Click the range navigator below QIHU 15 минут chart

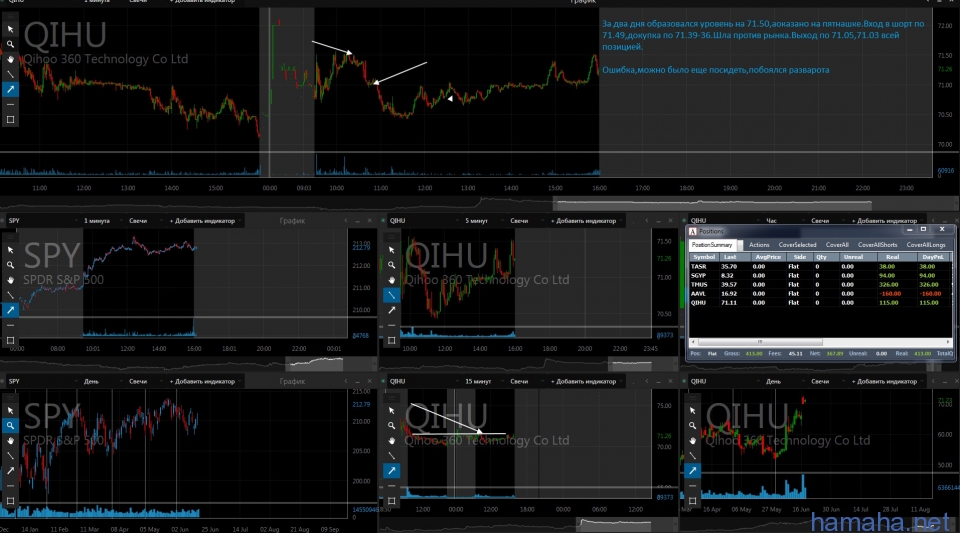pyautogui.click(x=615, y=524)
